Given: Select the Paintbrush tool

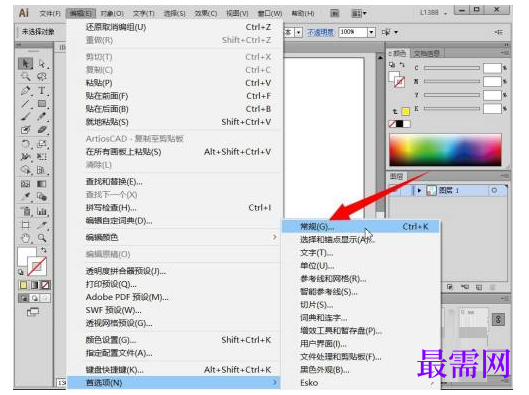Looking at the screenshot, I should [26, 117].
